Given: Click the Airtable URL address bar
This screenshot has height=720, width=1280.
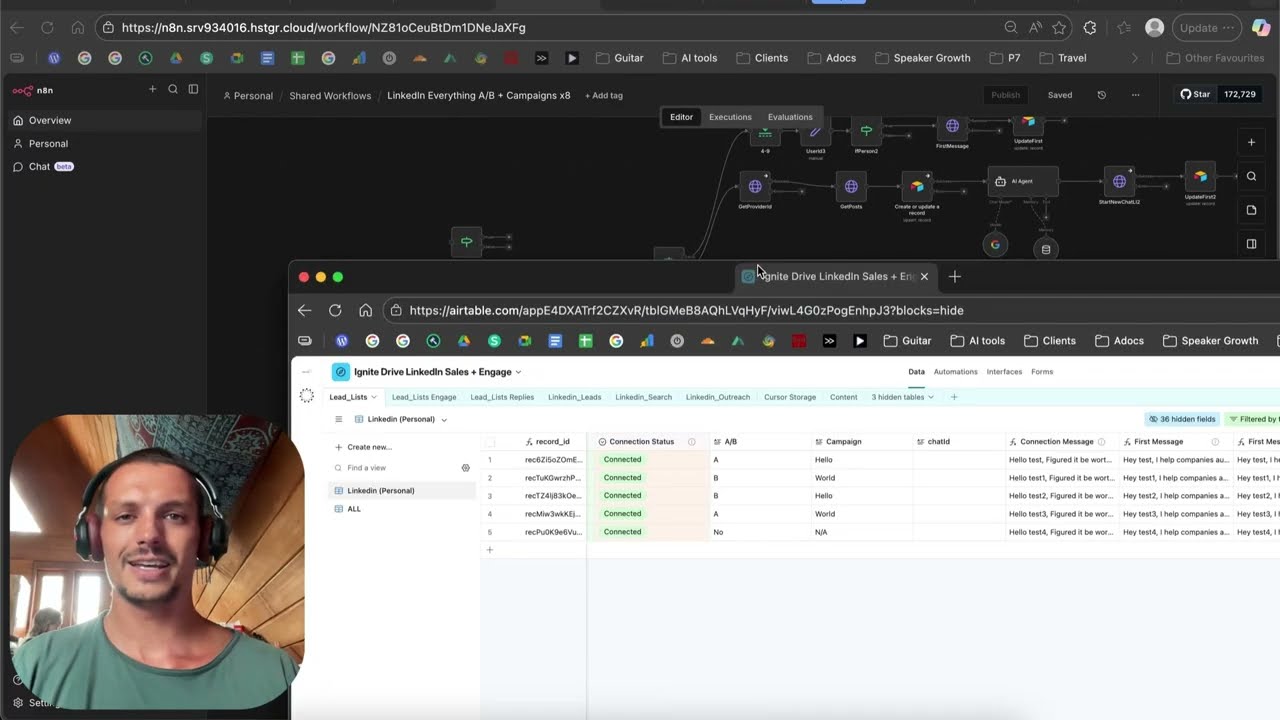Looking at the screenshot, I should coord(830,310).
